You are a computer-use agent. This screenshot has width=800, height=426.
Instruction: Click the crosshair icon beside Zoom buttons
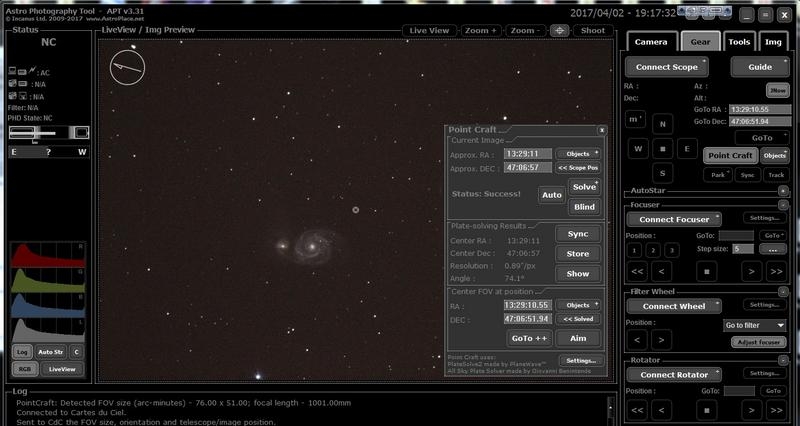(559, 30)
